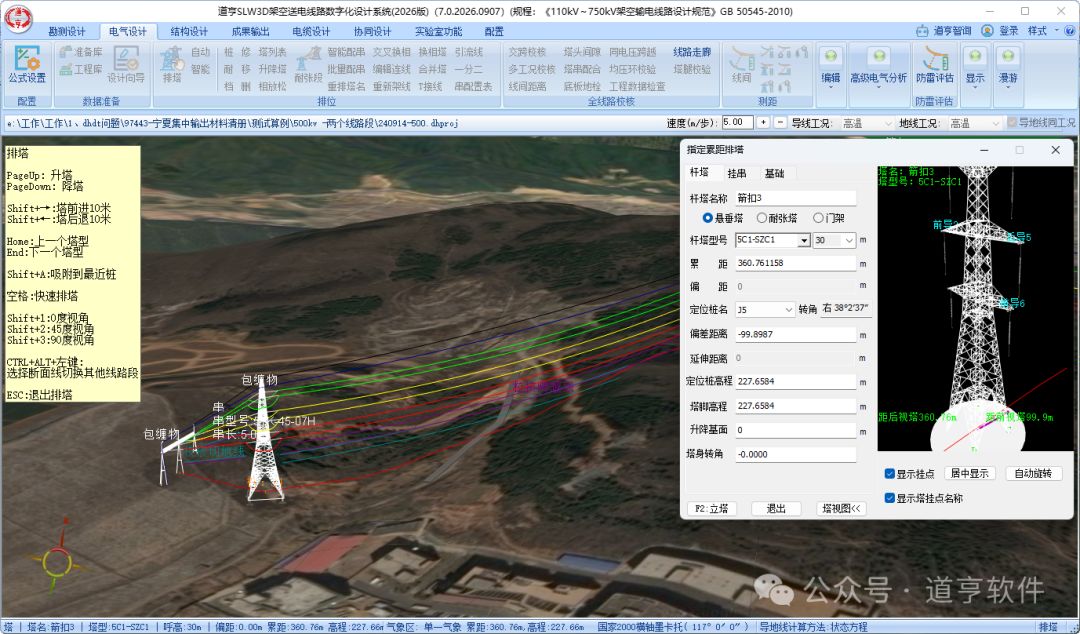Increase speed with the plus button
The width and height of the screenshot is (1080, 634).
pyautogui.click(x=763, y=123)
